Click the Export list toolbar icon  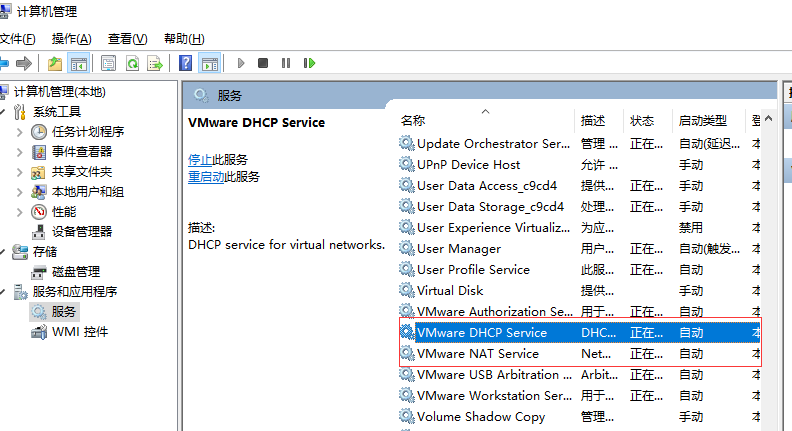(x=155, y=63)
